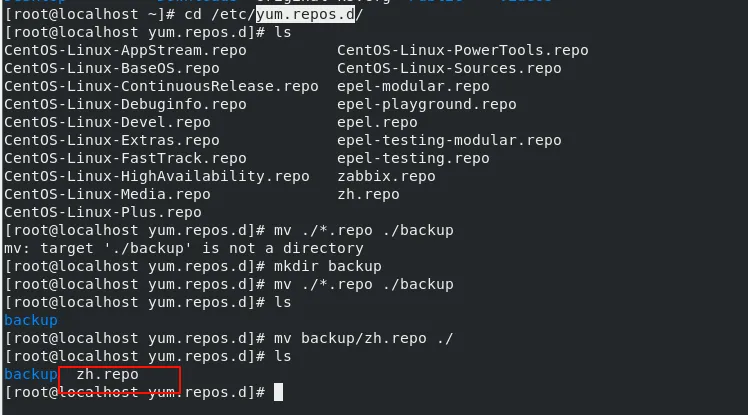Click CentOS-Linux-HighAvailability.repo entry
Screen dimensions: 748x415
pos(157,176)
